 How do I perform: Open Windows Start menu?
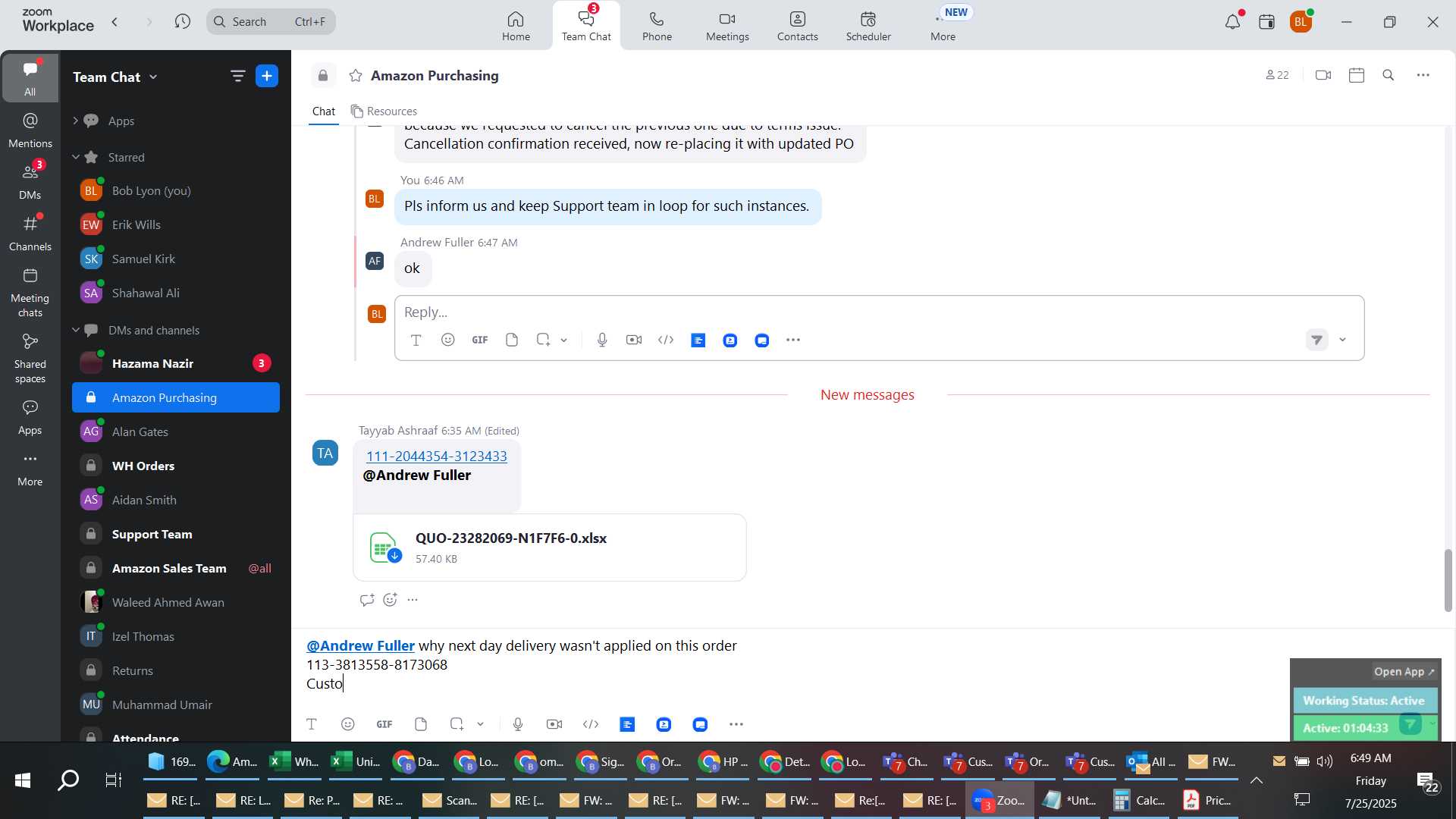pyautogui.click(x=22, y=780)
